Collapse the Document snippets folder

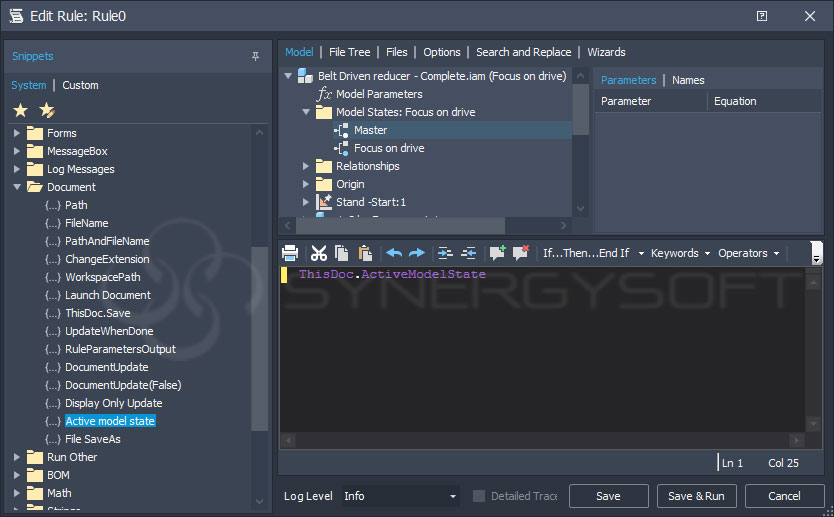(17, 187)
